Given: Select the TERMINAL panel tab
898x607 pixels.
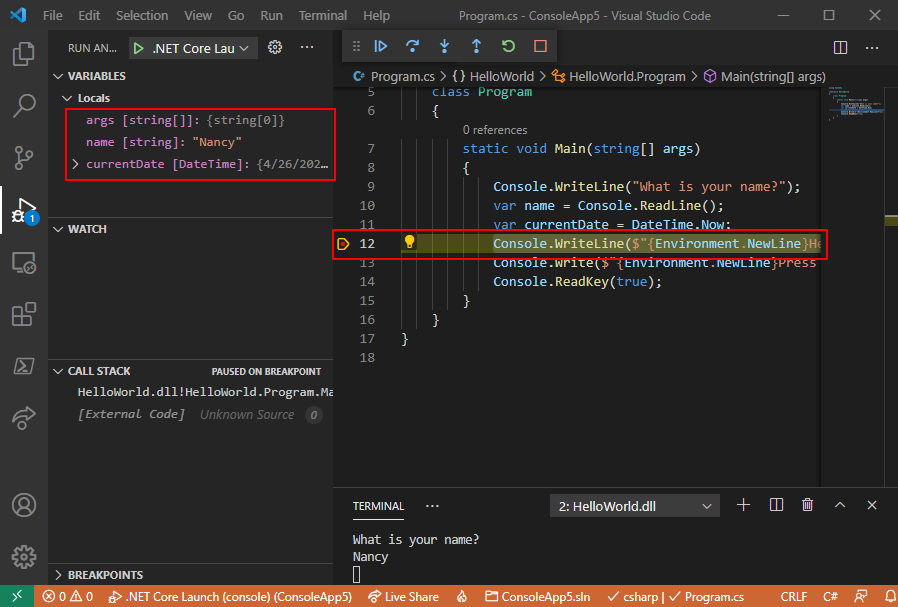Looking at the screenshot, I should click(378, 506).
